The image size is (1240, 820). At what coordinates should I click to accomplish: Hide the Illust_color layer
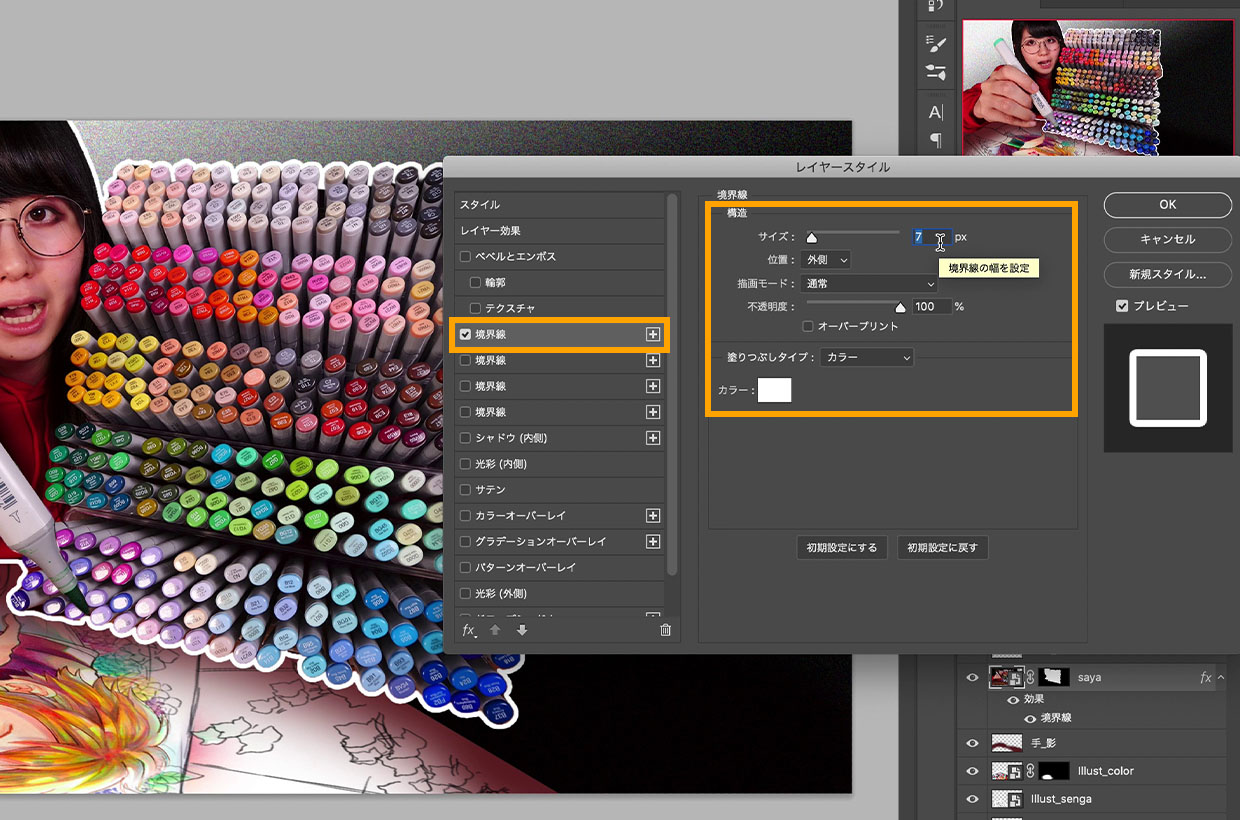coord(971,771)
